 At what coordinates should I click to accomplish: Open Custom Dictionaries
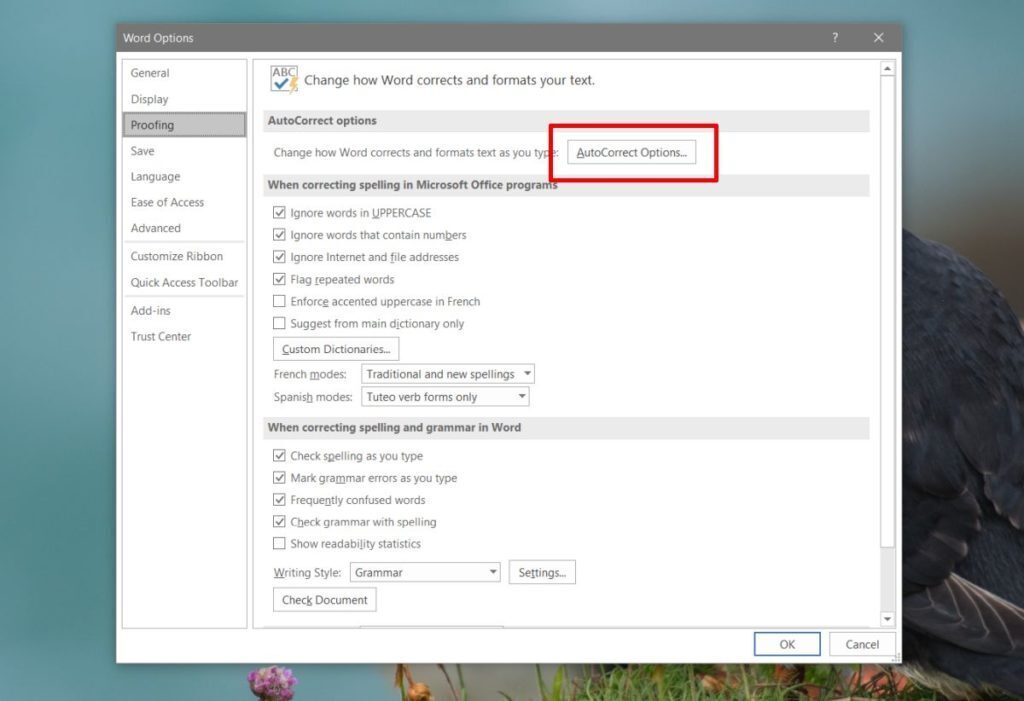[x=335, y=348]
